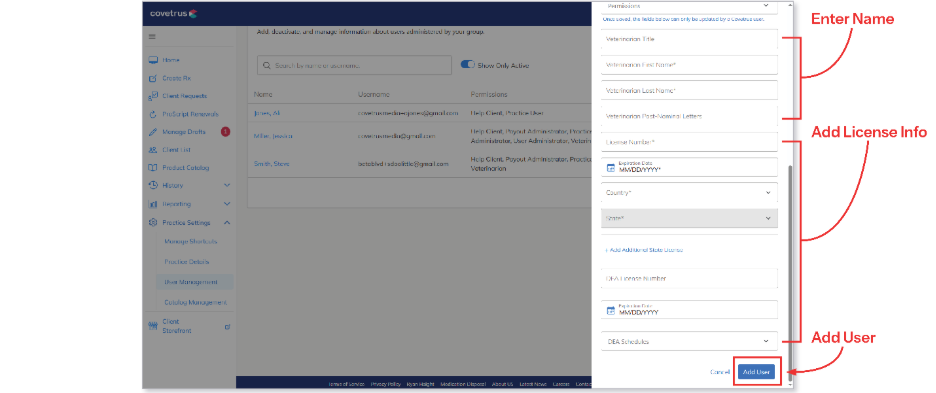This screenshot has width=936, height=393.
Task: Open the State dropdown
Action: click(689, 219)
